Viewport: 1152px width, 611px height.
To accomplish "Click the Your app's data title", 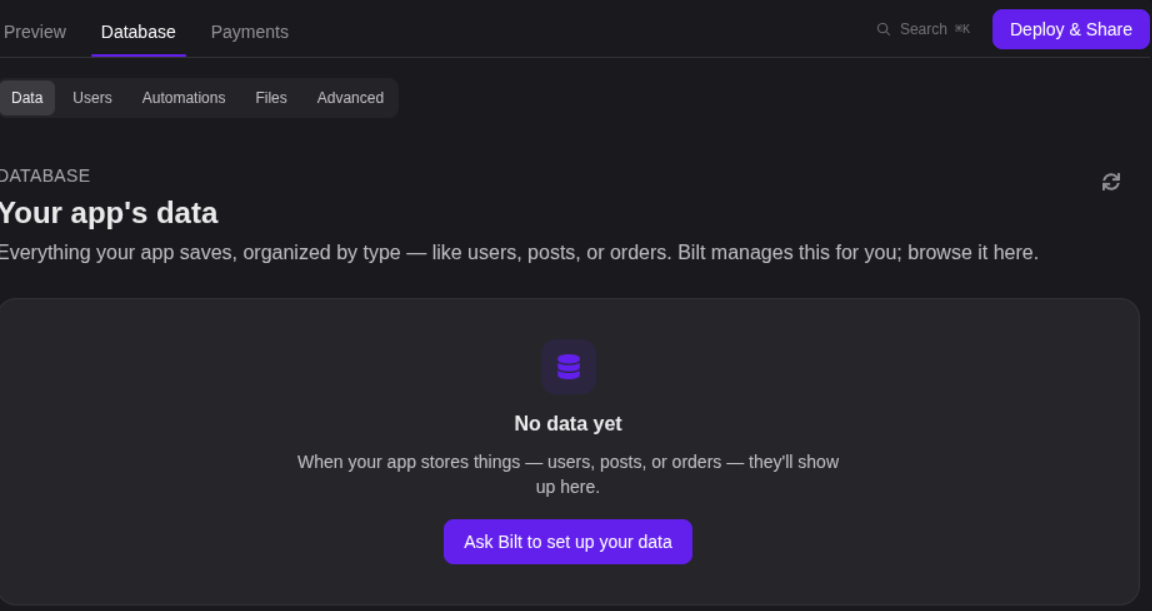I will pos(109,213).
